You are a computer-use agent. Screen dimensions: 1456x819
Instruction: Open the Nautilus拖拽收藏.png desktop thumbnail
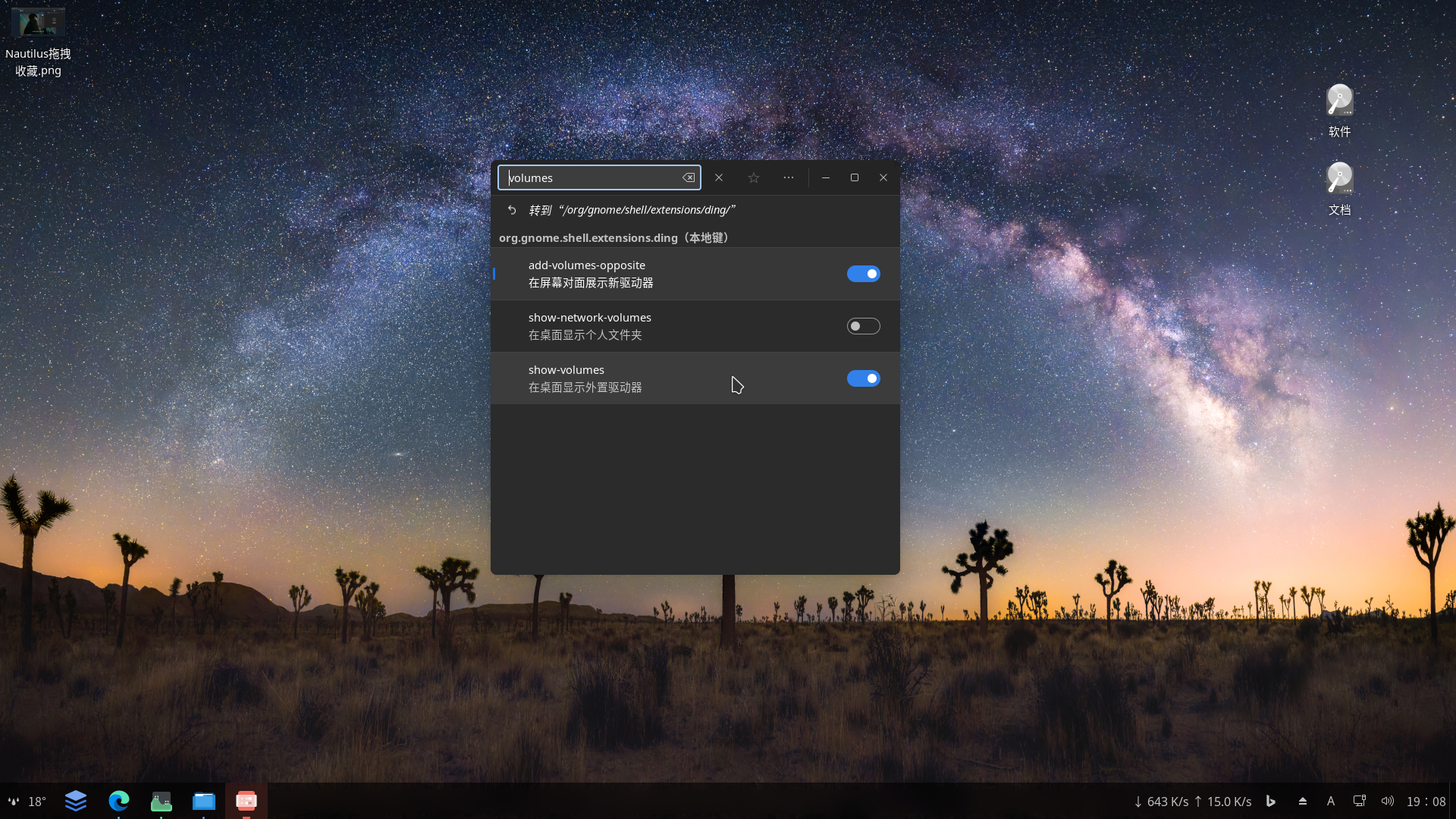38,24
